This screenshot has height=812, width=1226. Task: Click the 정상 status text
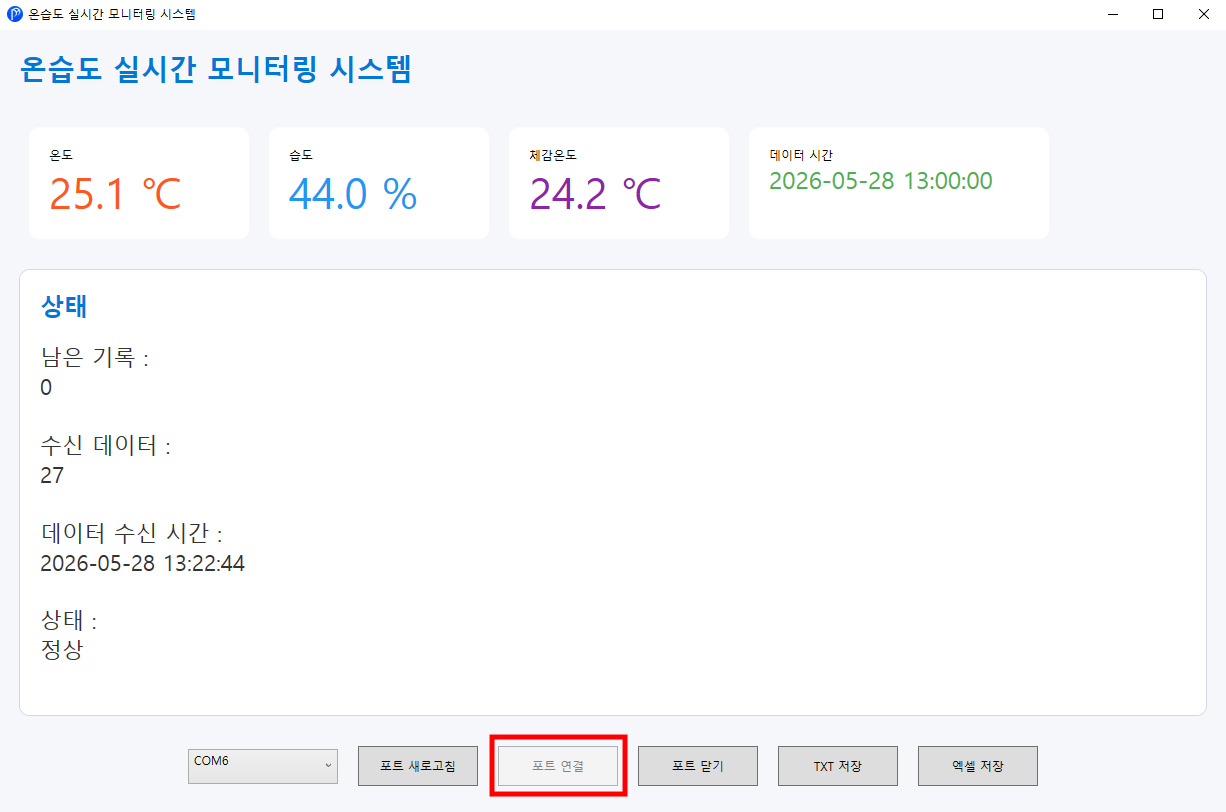coord(62,651)
